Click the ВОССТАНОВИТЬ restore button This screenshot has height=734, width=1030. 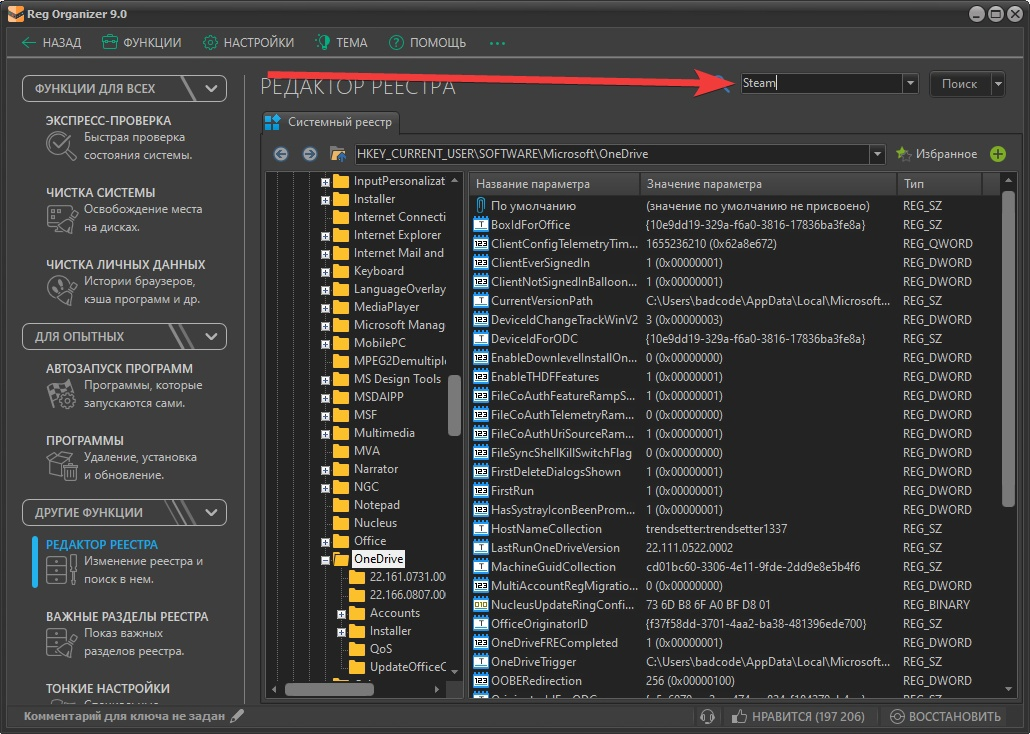click(945, 716)
